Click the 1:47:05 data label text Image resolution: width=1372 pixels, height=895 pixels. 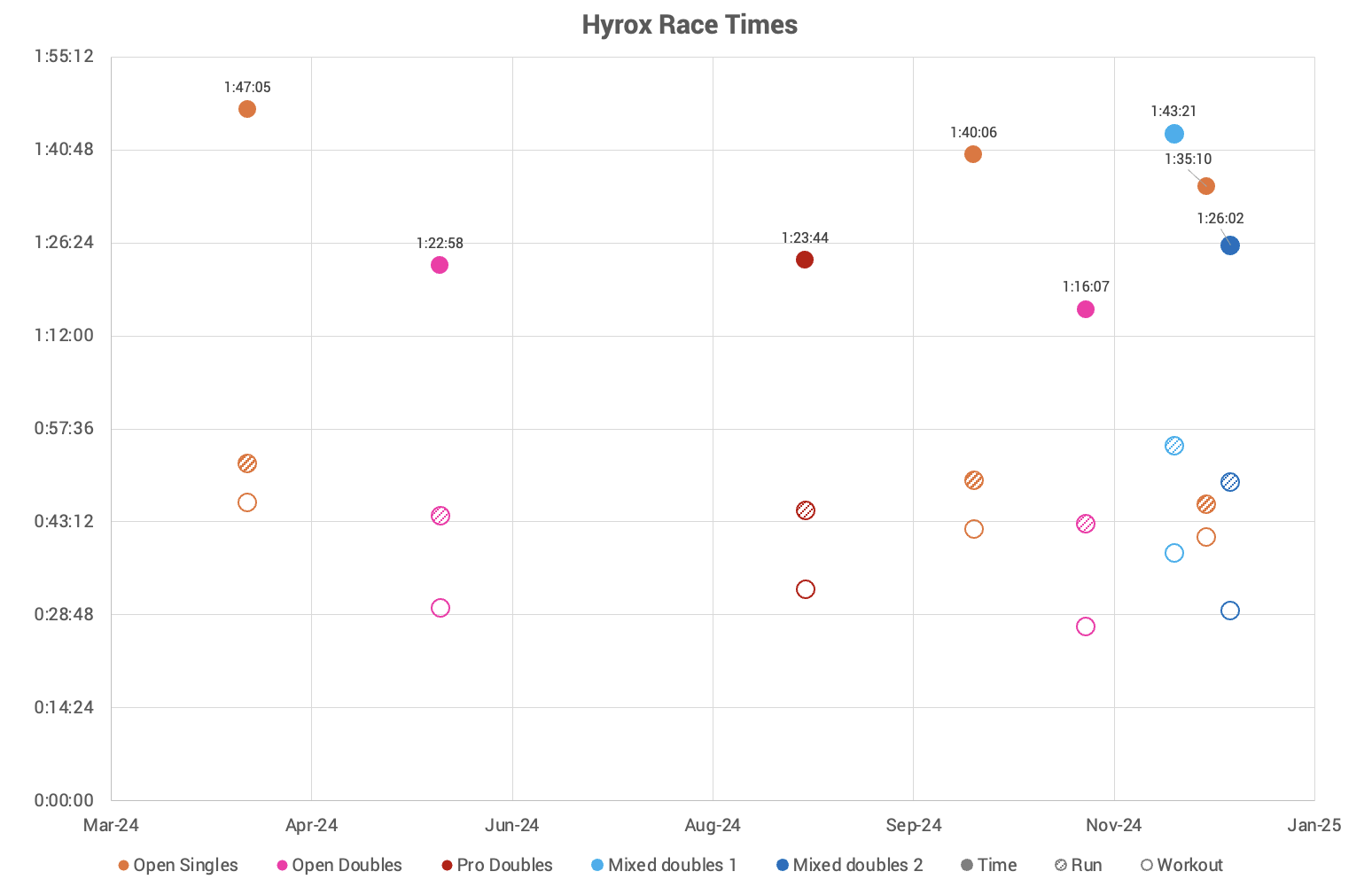247,87
